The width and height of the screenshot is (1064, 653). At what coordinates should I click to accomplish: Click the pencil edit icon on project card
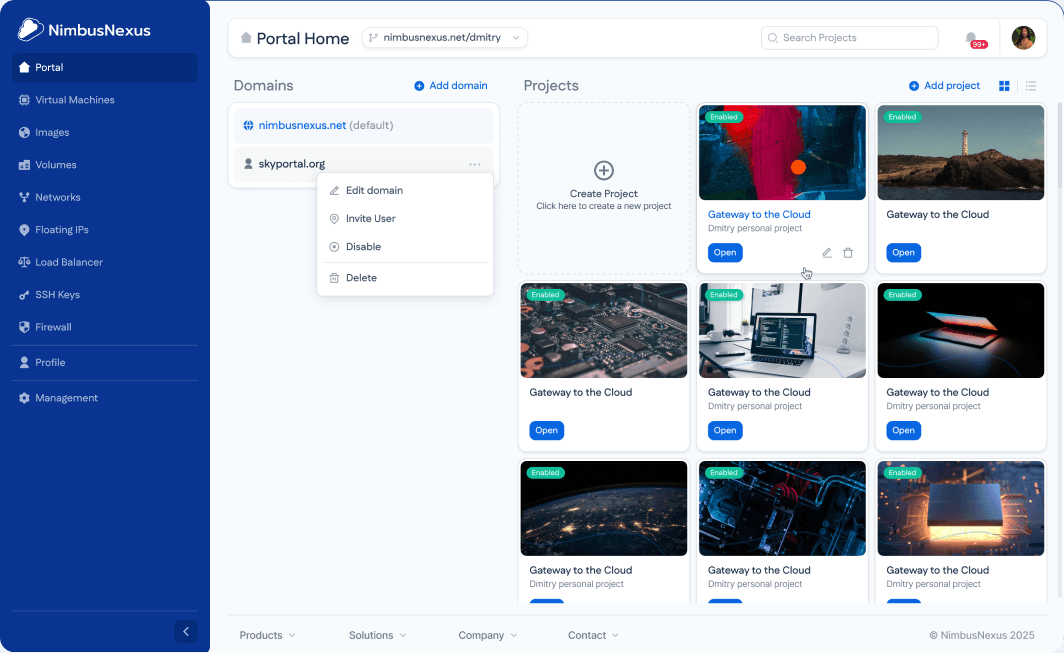pyautogui.click(x=827, y=253)
